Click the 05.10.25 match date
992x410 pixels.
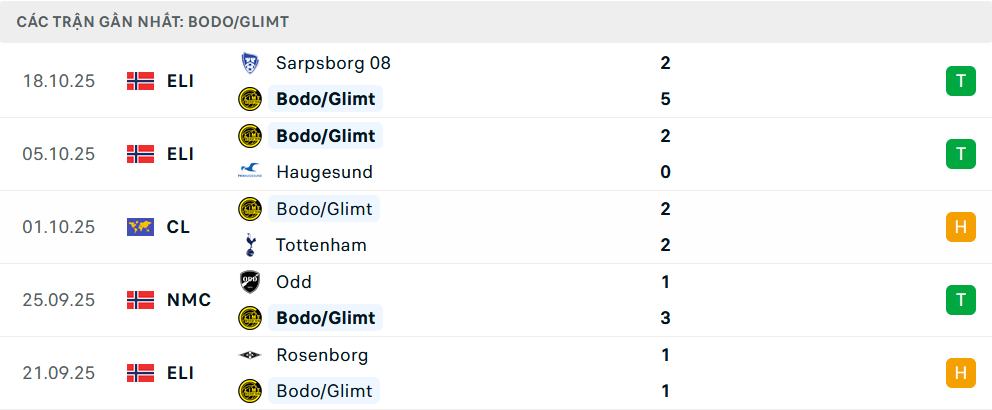click(59, 154)
